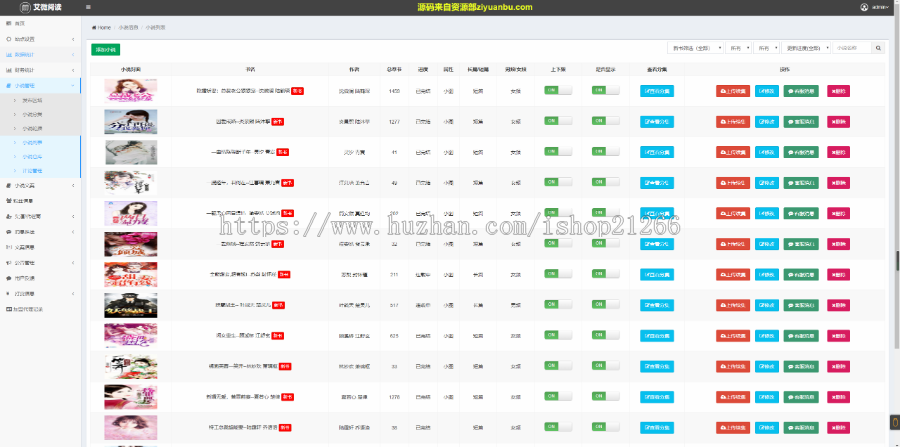Viewport: 900px width, 447px height.
Task: Click red upload button in 1277-chapter row
Action: click(x=733, y=122)
